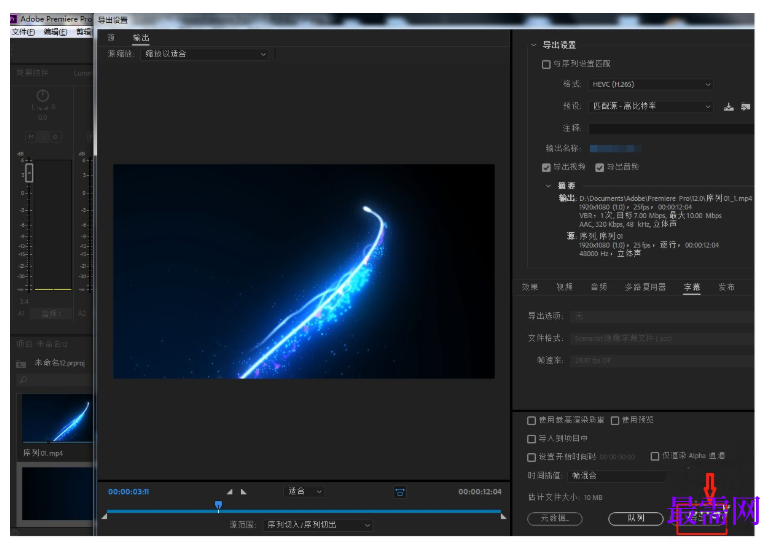This screenshot has width=779, height=542.
Task: Click the save preset icon
Action: pos(728,107)
